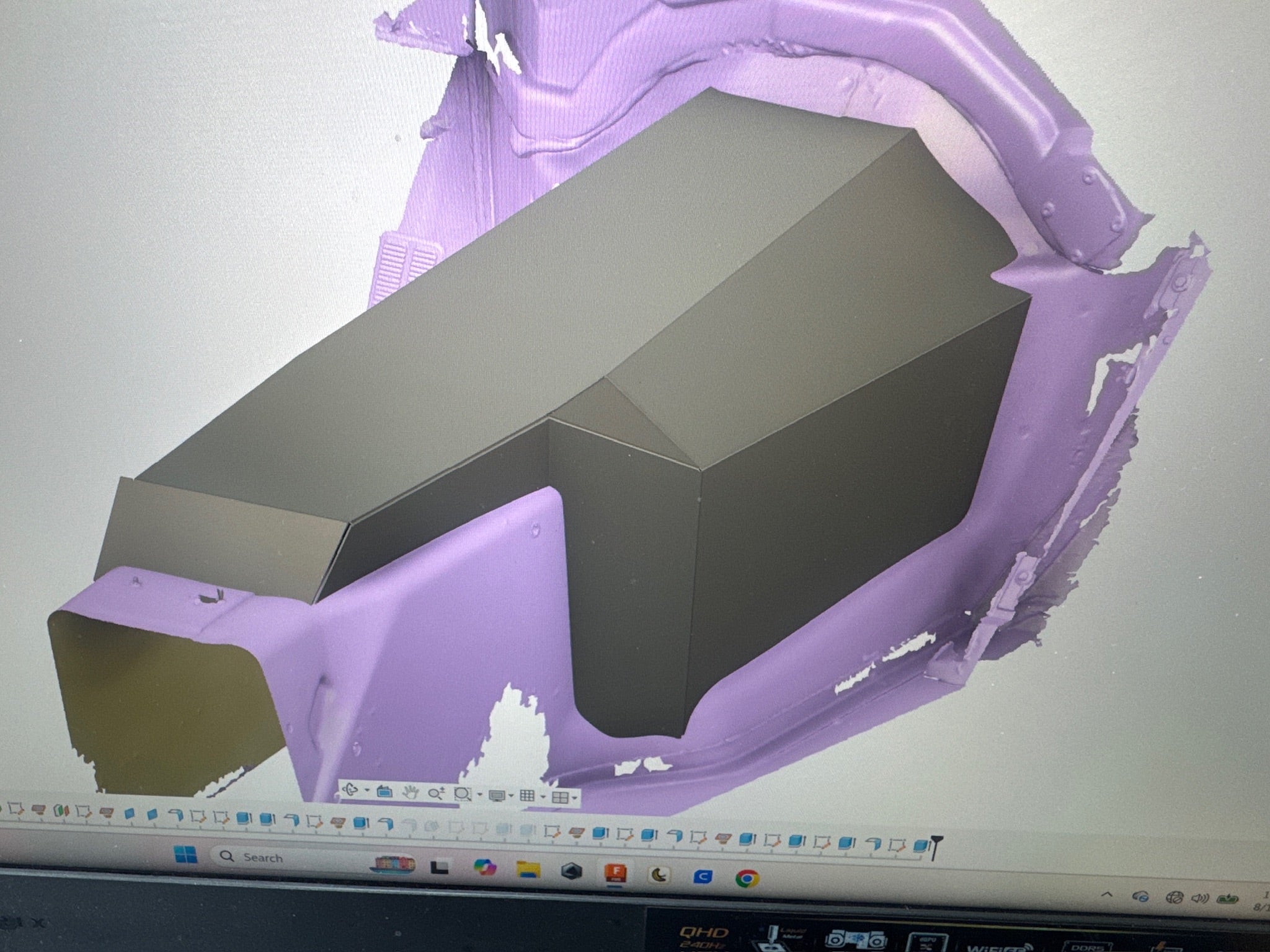Switch to Fusion 360 on the taskbar

616,874
